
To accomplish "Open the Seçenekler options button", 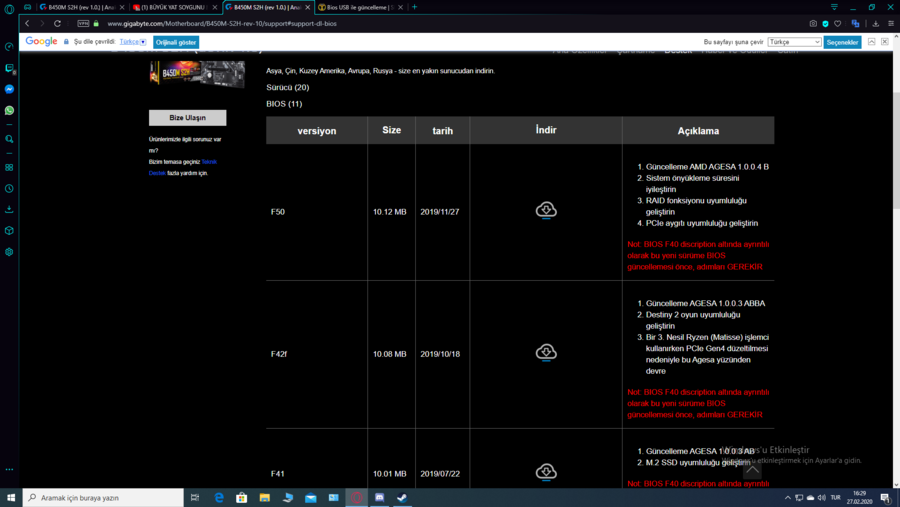I will 842,42.
